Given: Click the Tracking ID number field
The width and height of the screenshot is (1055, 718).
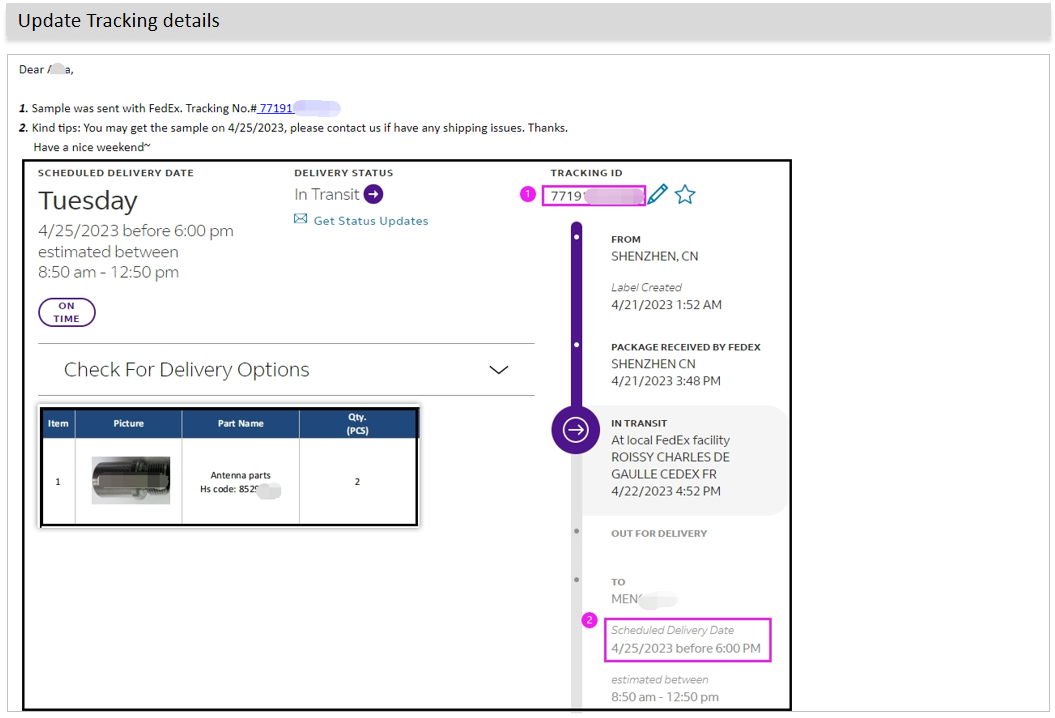Looking at the screenshot, I should [x=594, y=196].
